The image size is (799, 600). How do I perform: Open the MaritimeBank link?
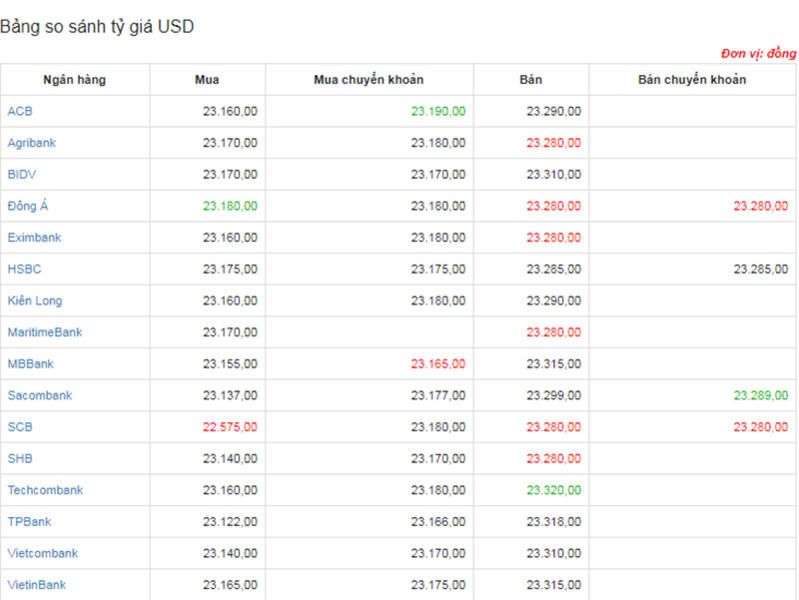[45, 332]
